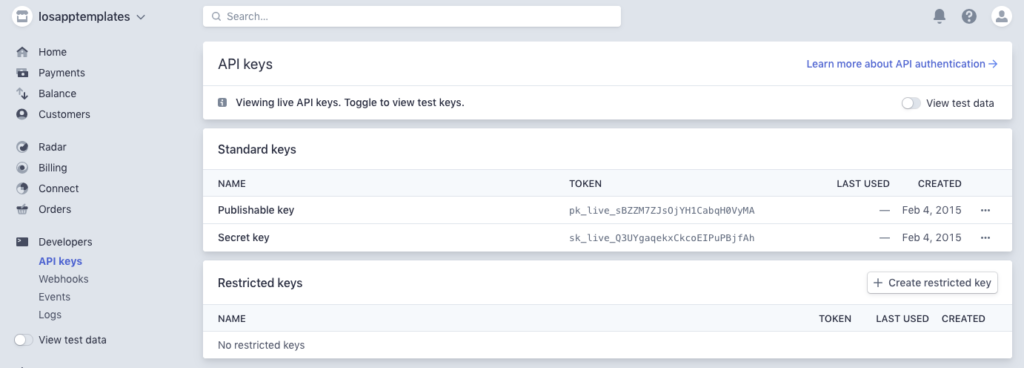1024x368 pixels.
Task: Open the Developers section
Action: pos(65,242)
